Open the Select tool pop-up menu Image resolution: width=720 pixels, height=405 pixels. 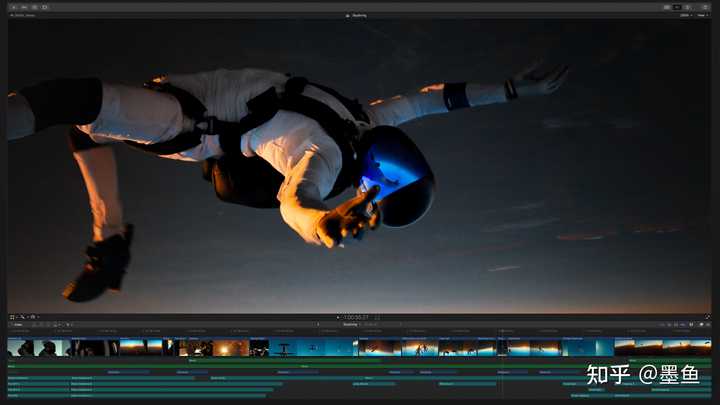(x=68, y=325)
